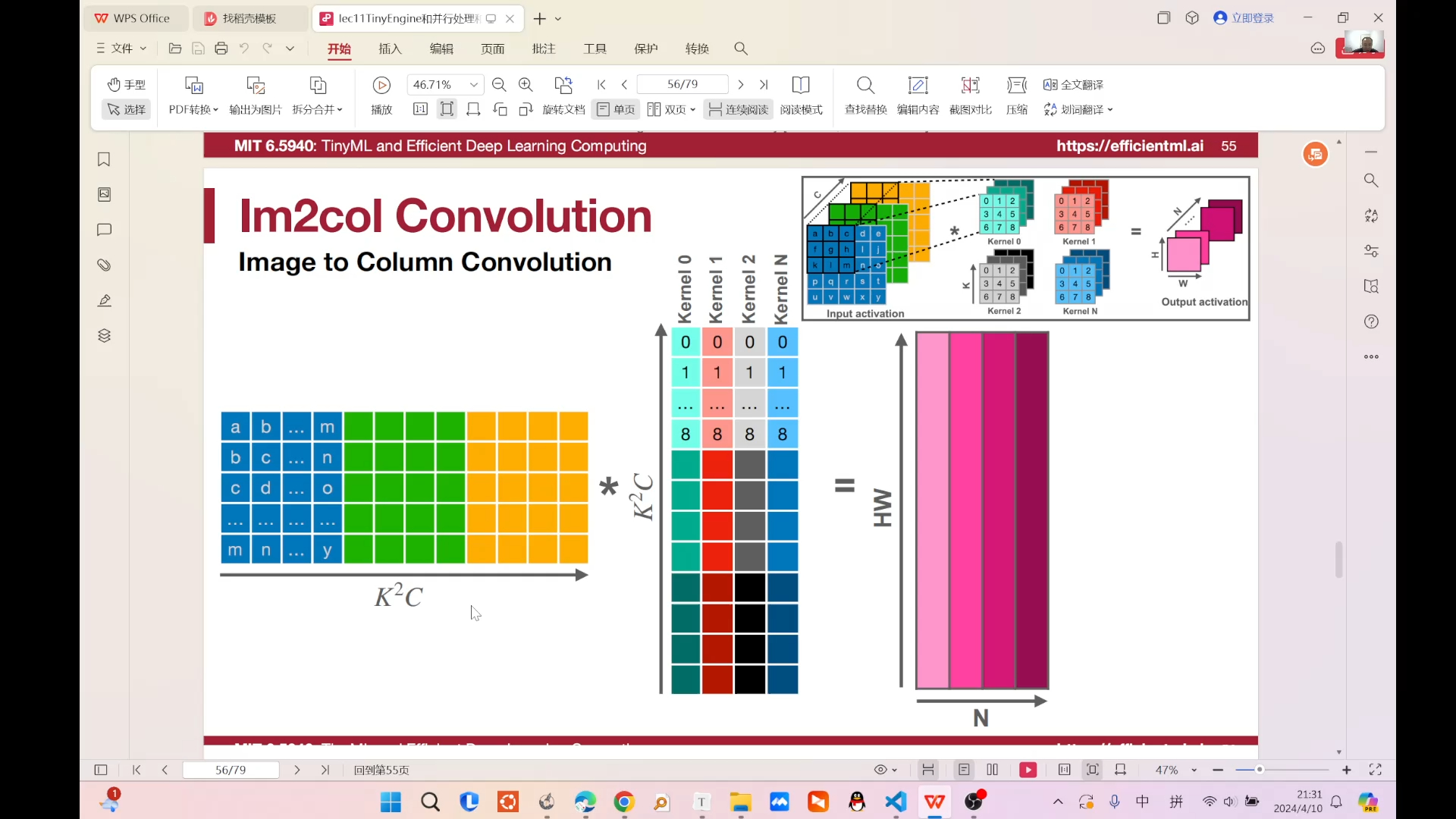Expand the zoom percentage dropdown
This screenshot has height=819, width=1456.
click(474, 85)
